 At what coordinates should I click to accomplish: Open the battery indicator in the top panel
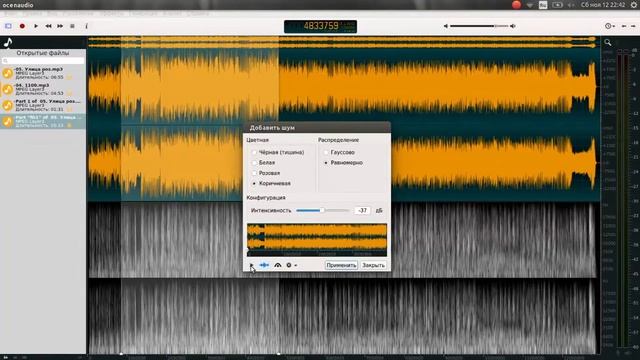coord(557,5)
